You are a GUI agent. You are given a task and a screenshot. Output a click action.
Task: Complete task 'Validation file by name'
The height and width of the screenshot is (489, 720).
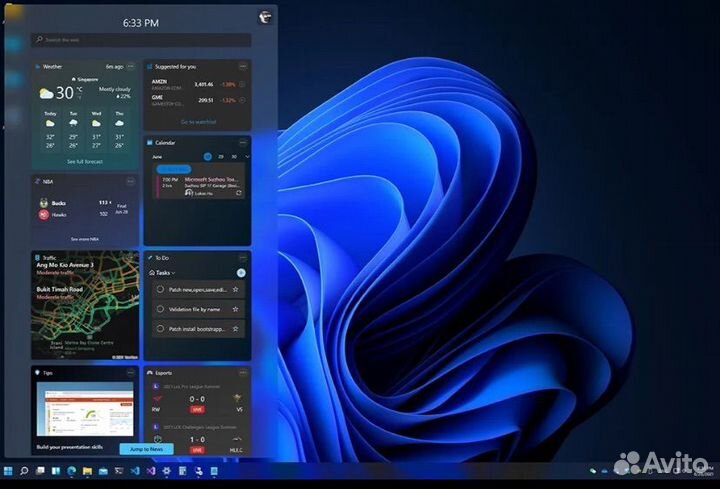160,309
